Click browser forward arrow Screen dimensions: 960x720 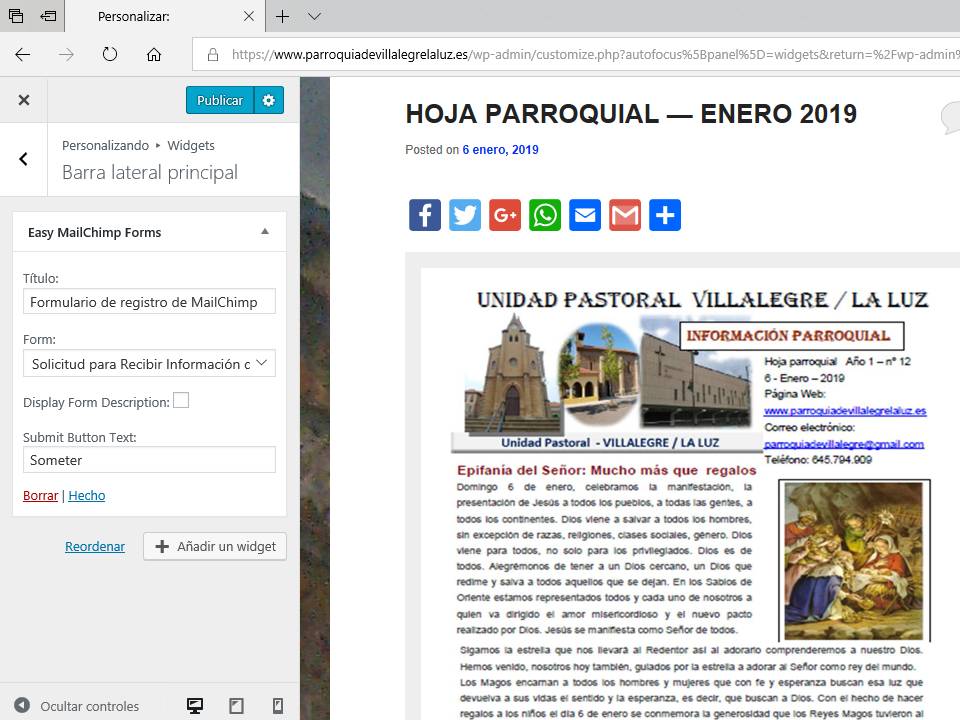[66, 54]
